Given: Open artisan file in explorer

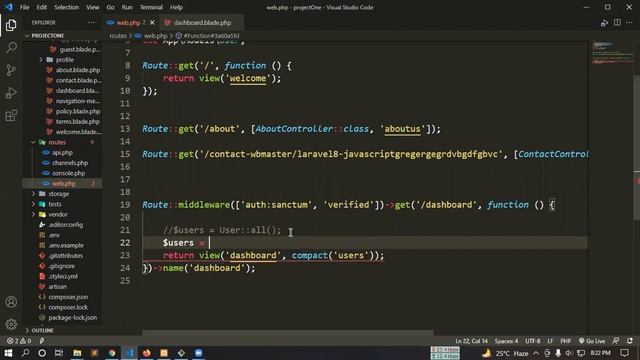Looking at the screenshot, I should tap(58, 287).
